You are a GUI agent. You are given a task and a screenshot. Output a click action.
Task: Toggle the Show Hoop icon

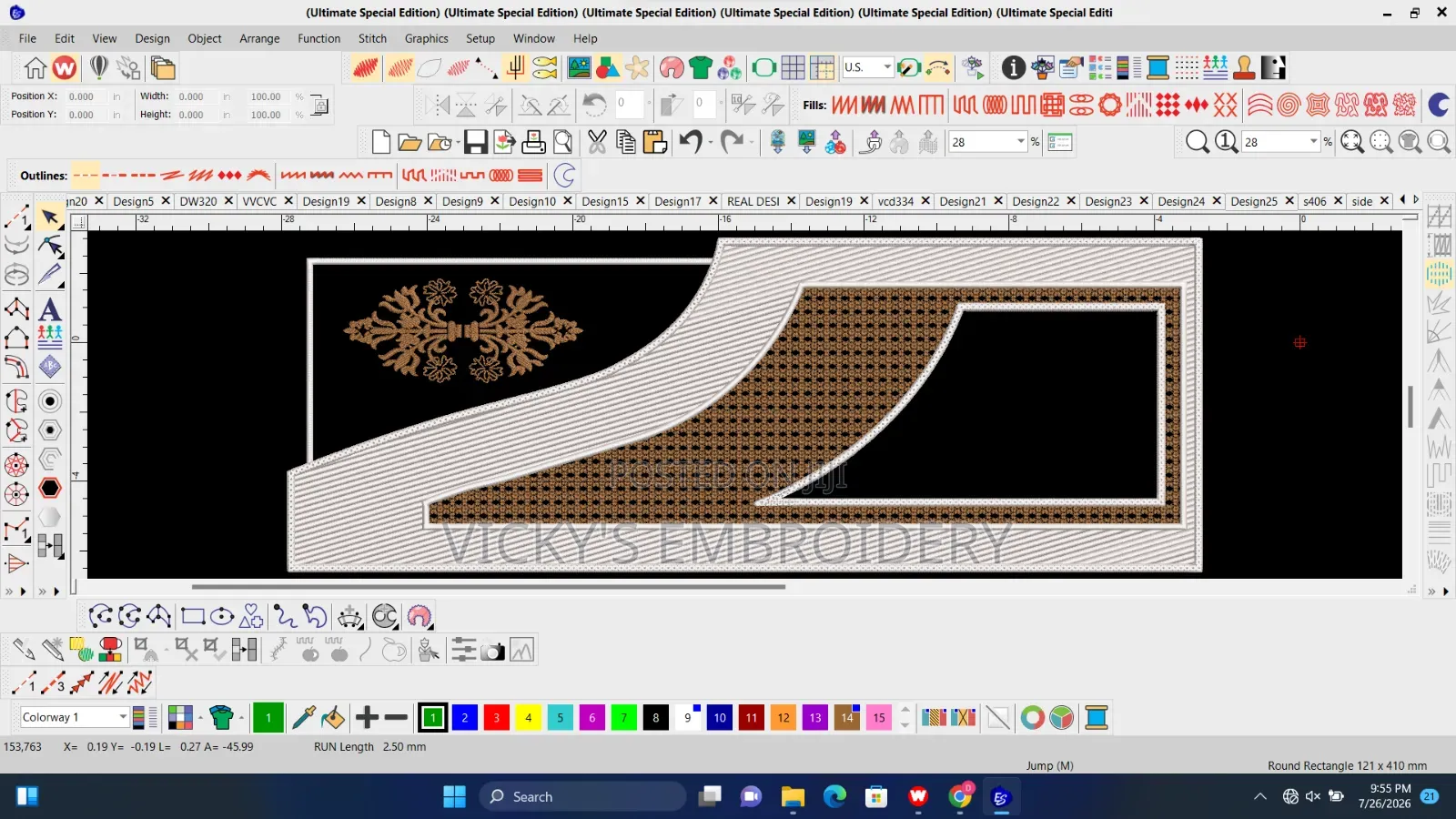click(764, 68)
